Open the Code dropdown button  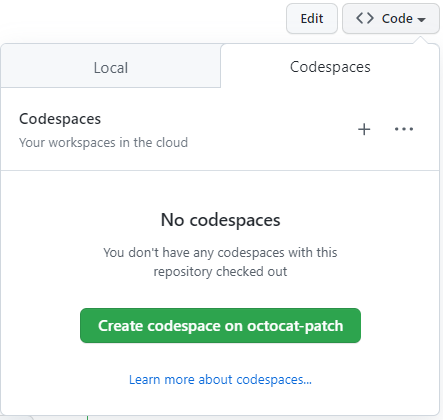[391, 19]
